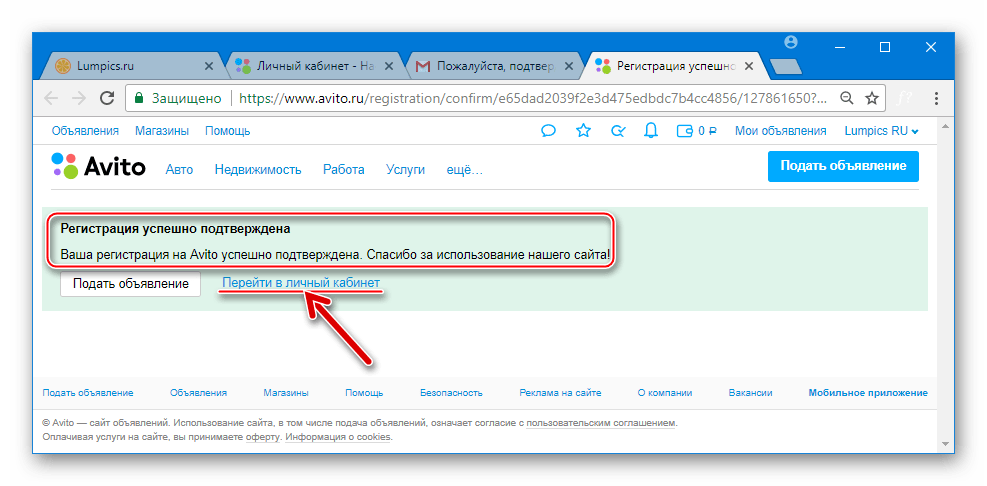Click the blue Подать объявление button

pos(843,166)
